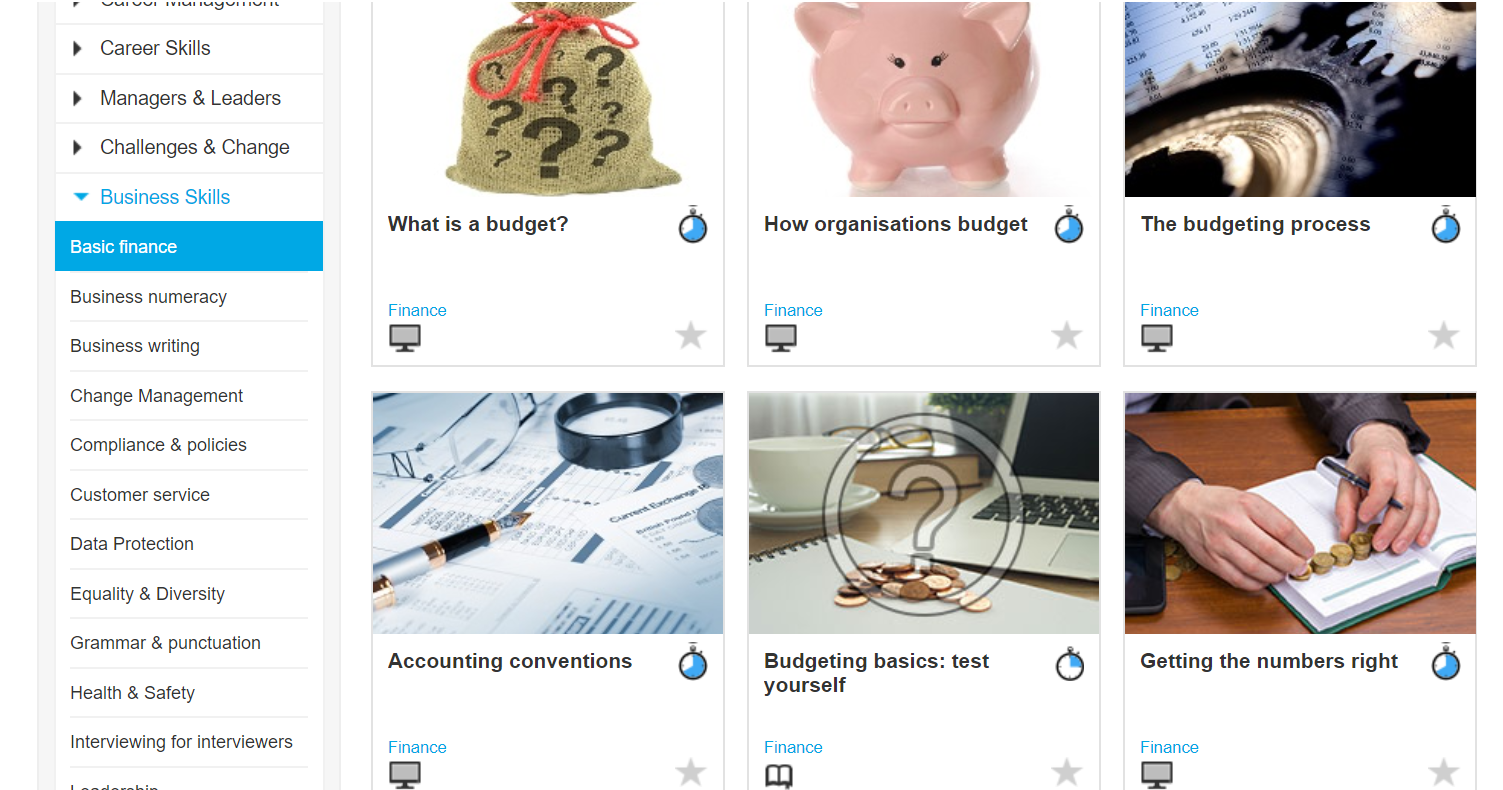Image resolution: width=1503 pixels, height=790 pixels.
Task: Toggle the favourite star on 'What is a budget?'
Action: point(691,335)
